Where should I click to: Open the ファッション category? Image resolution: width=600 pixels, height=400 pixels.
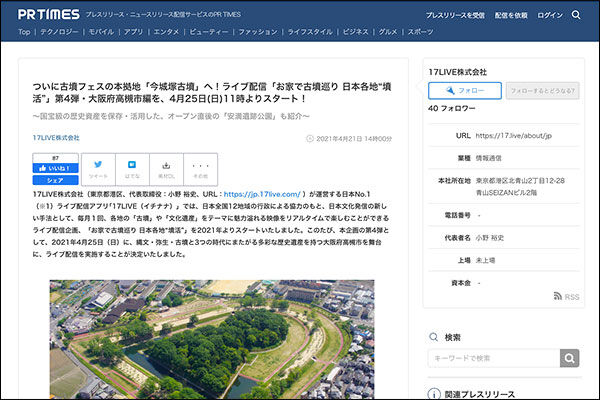coord(258,32)
